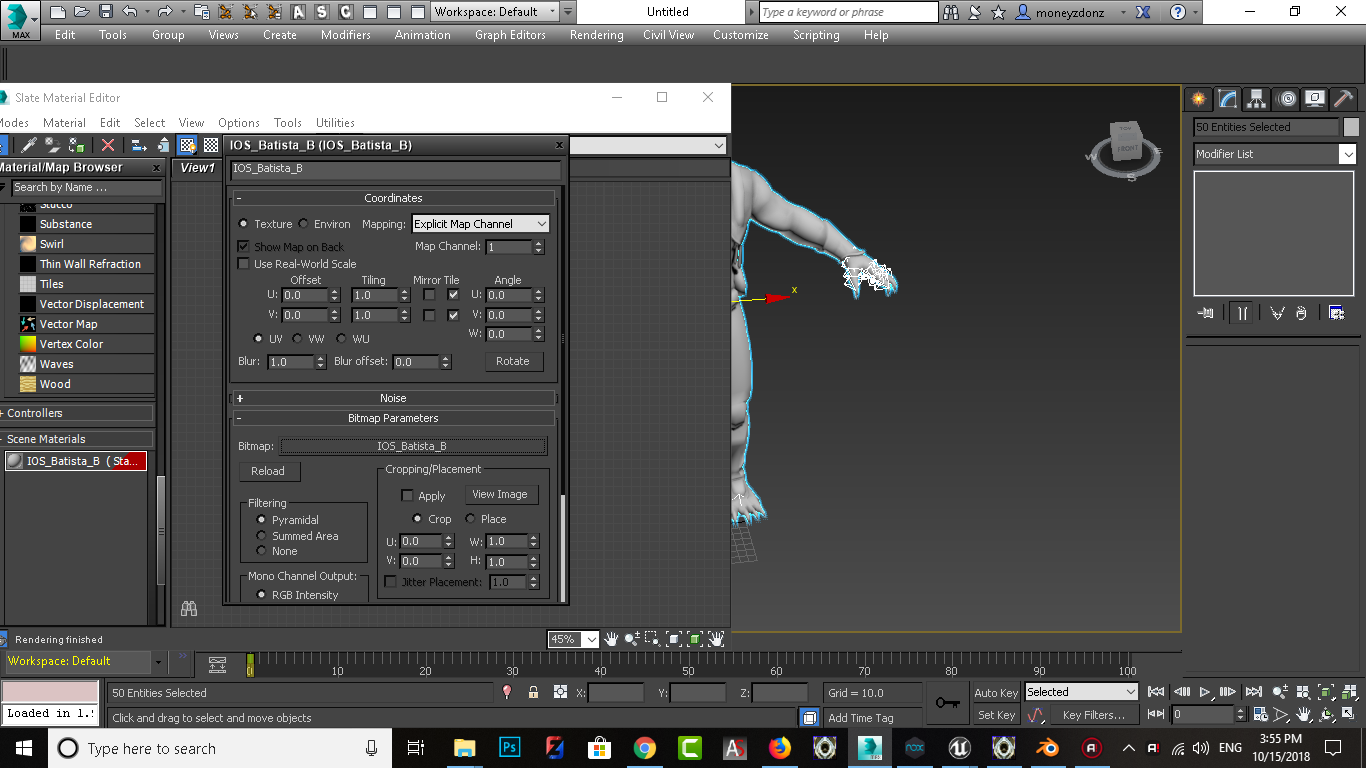Click the View Image button
The height and width of the screenshot is (768, 1366).
[500, 495]
